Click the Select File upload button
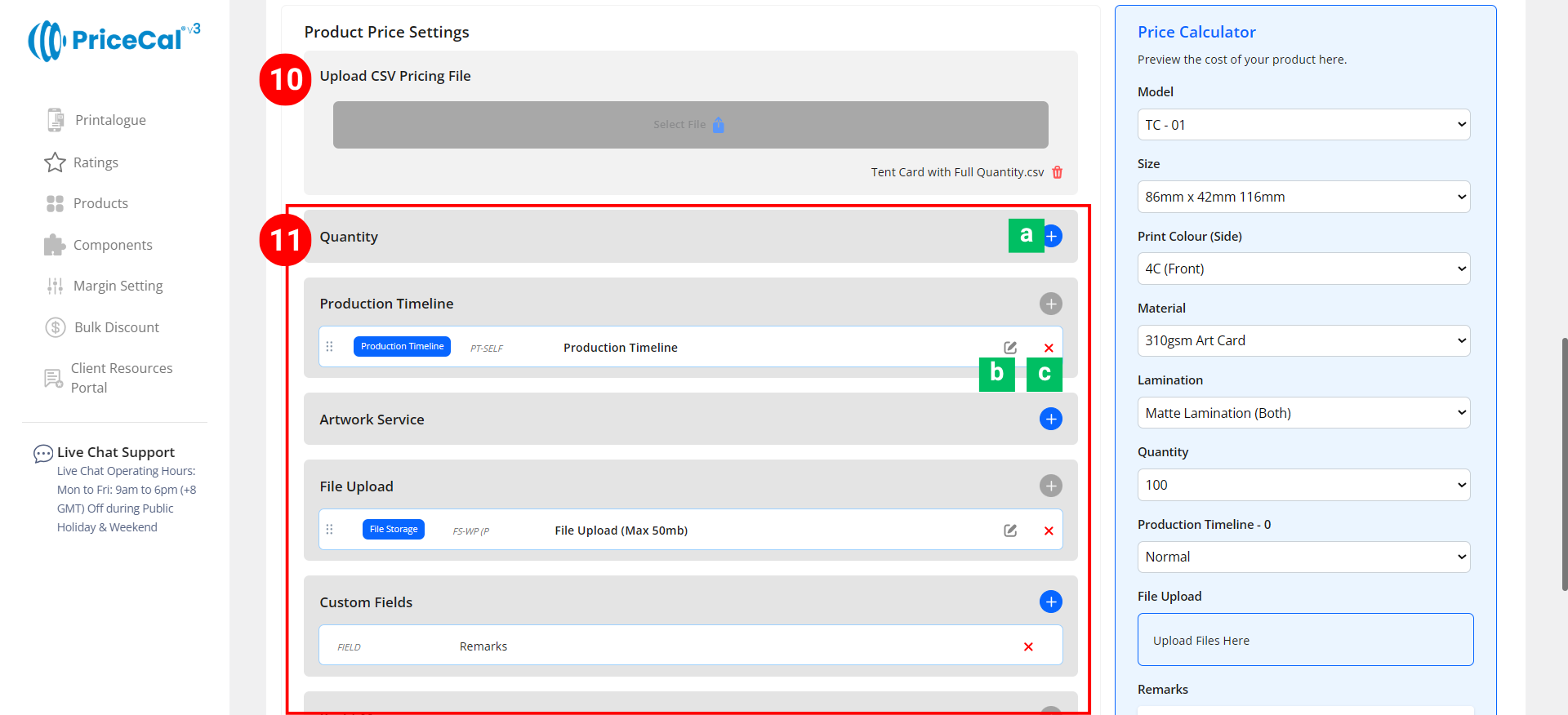Image resolution: width=1568 pixels, height=715 pixels. 690,125
